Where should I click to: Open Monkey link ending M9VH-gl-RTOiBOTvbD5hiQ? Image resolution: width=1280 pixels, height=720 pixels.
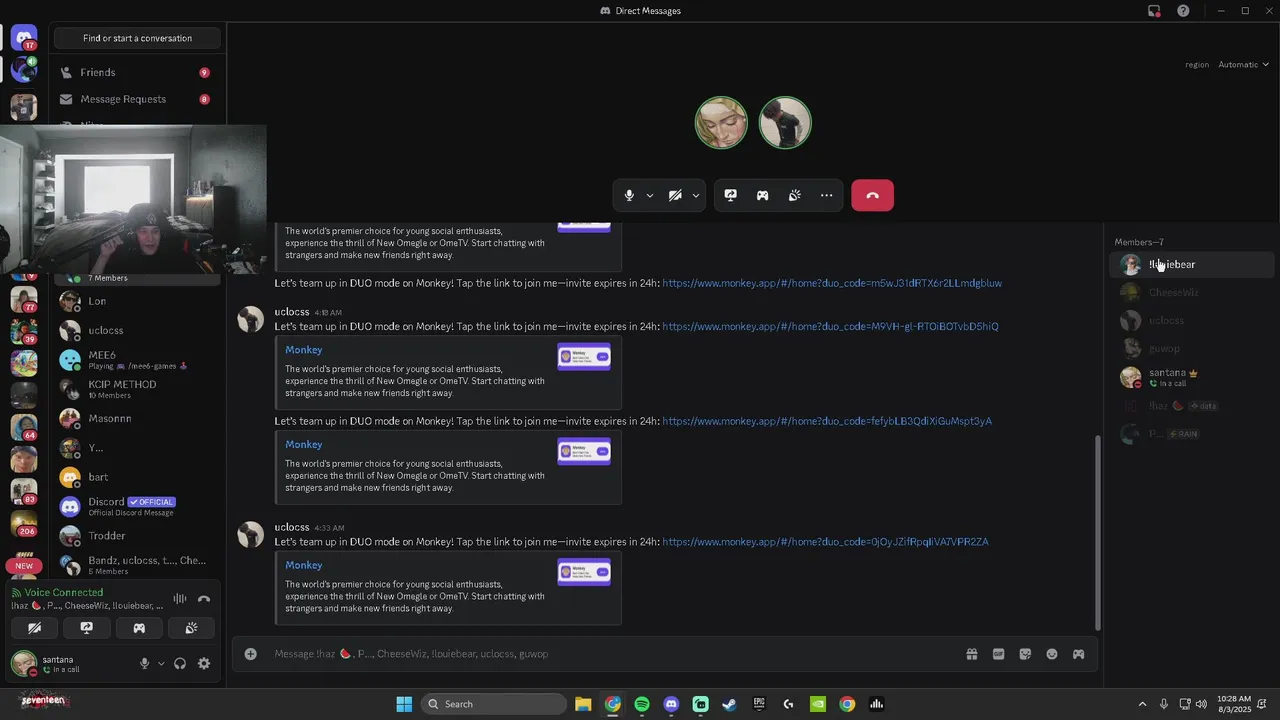click(830, 326)
